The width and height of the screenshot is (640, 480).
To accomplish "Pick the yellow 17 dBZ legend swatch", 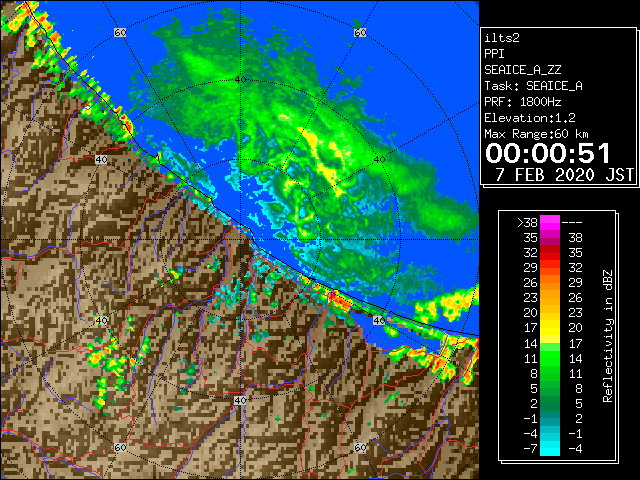I will click(x=550, y=328).
